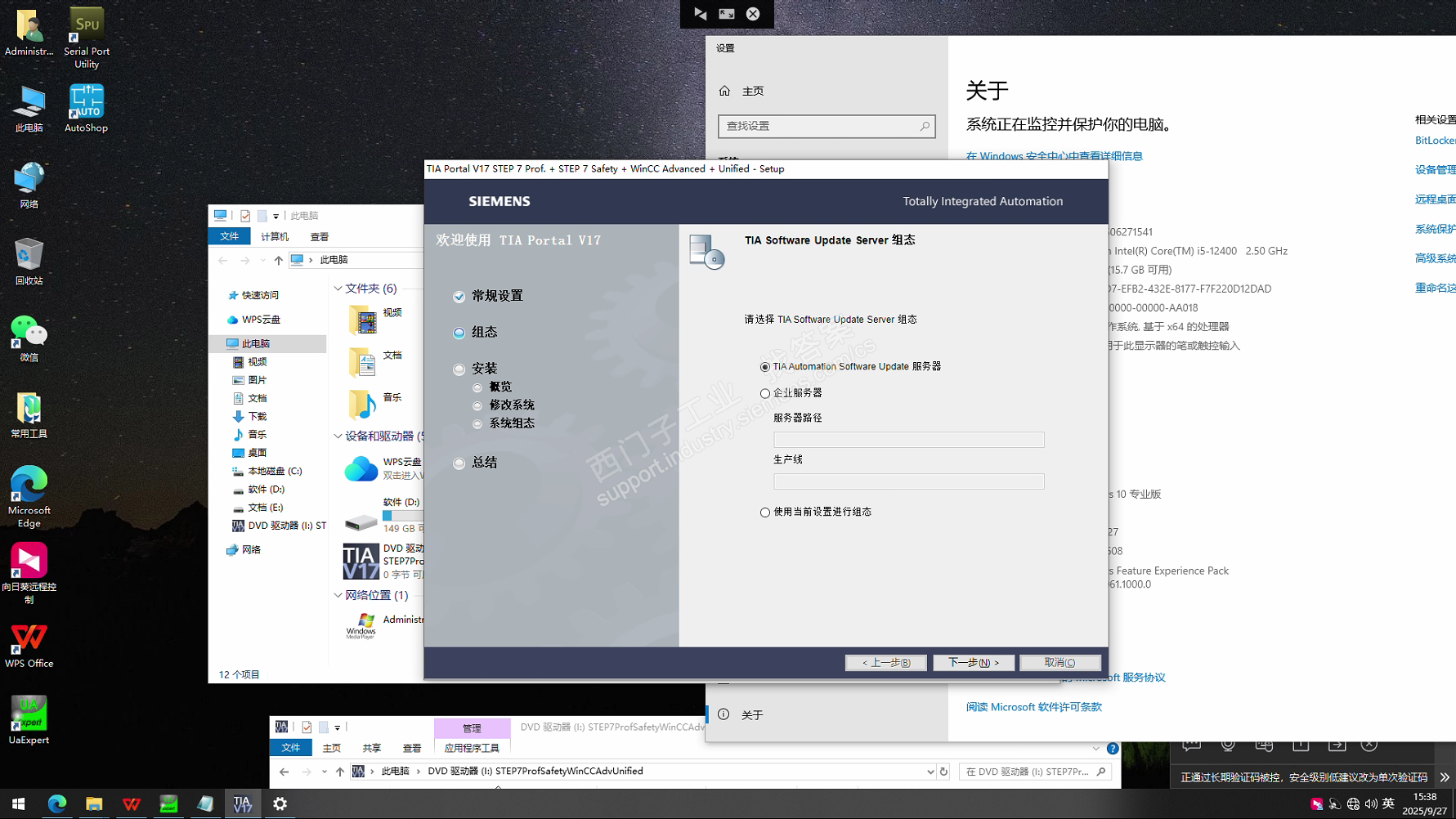Click the remote session close icon at top
This screenshot has width=1456, height=819.
tap(753, 14)
